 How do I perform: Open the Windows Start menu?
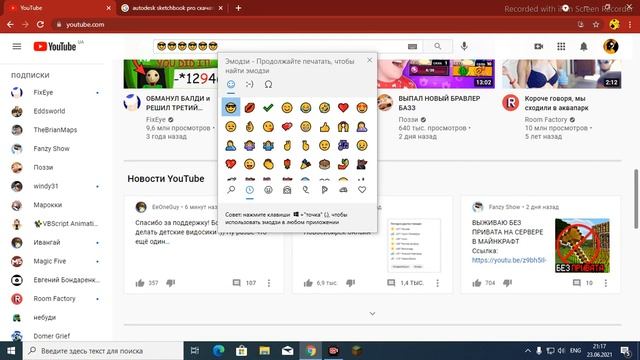tap(11, 351)
